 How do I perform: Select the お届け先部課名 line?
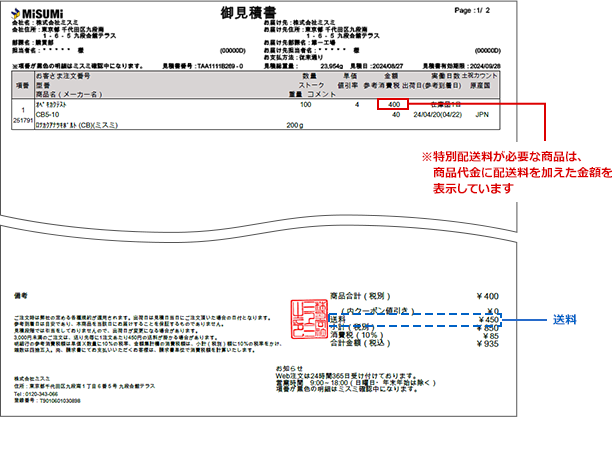pos(299,43)
